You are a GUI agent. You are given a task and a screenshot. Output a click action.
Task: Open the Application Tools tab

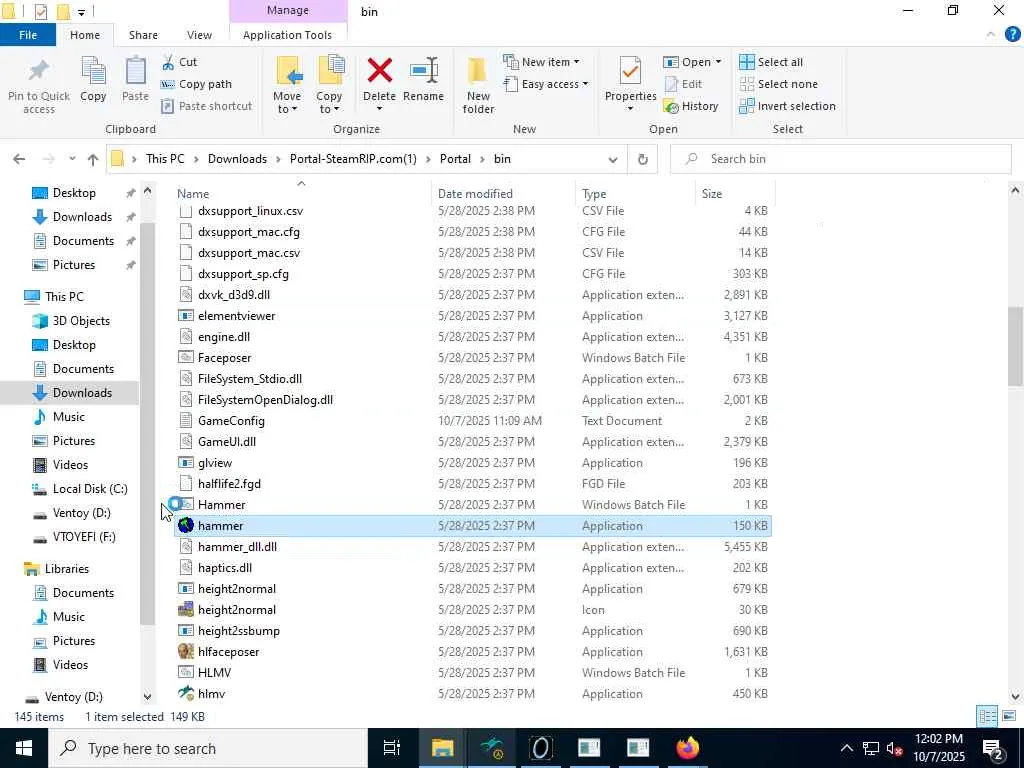click(x=287, y=35)
